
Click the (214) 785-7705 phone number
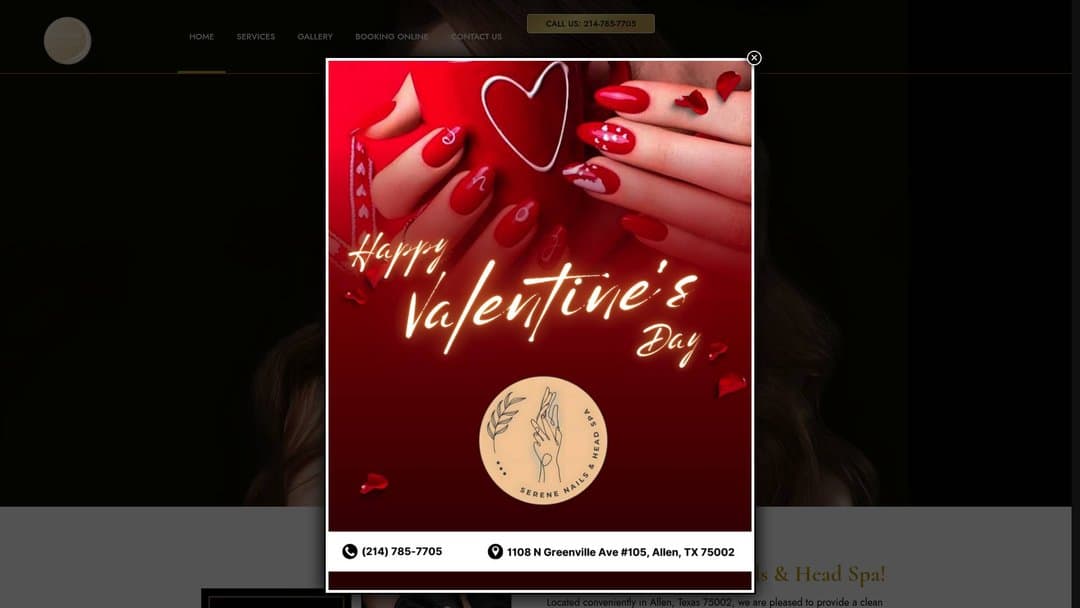402,552
